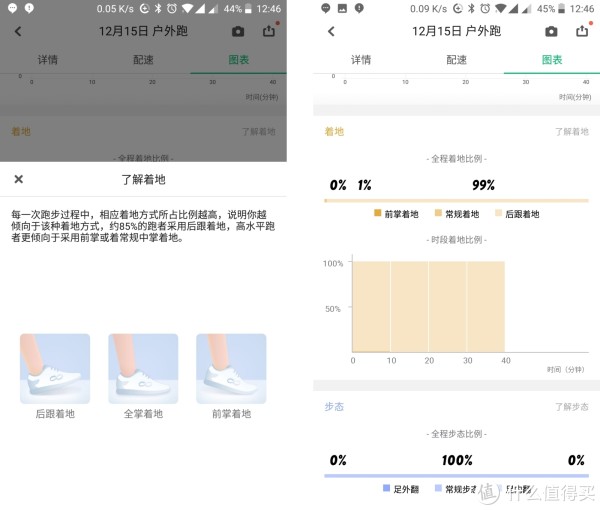600x510 pixels.
Task: View 后跟着地 shoe illustration
Action: (x=55, y=368)
